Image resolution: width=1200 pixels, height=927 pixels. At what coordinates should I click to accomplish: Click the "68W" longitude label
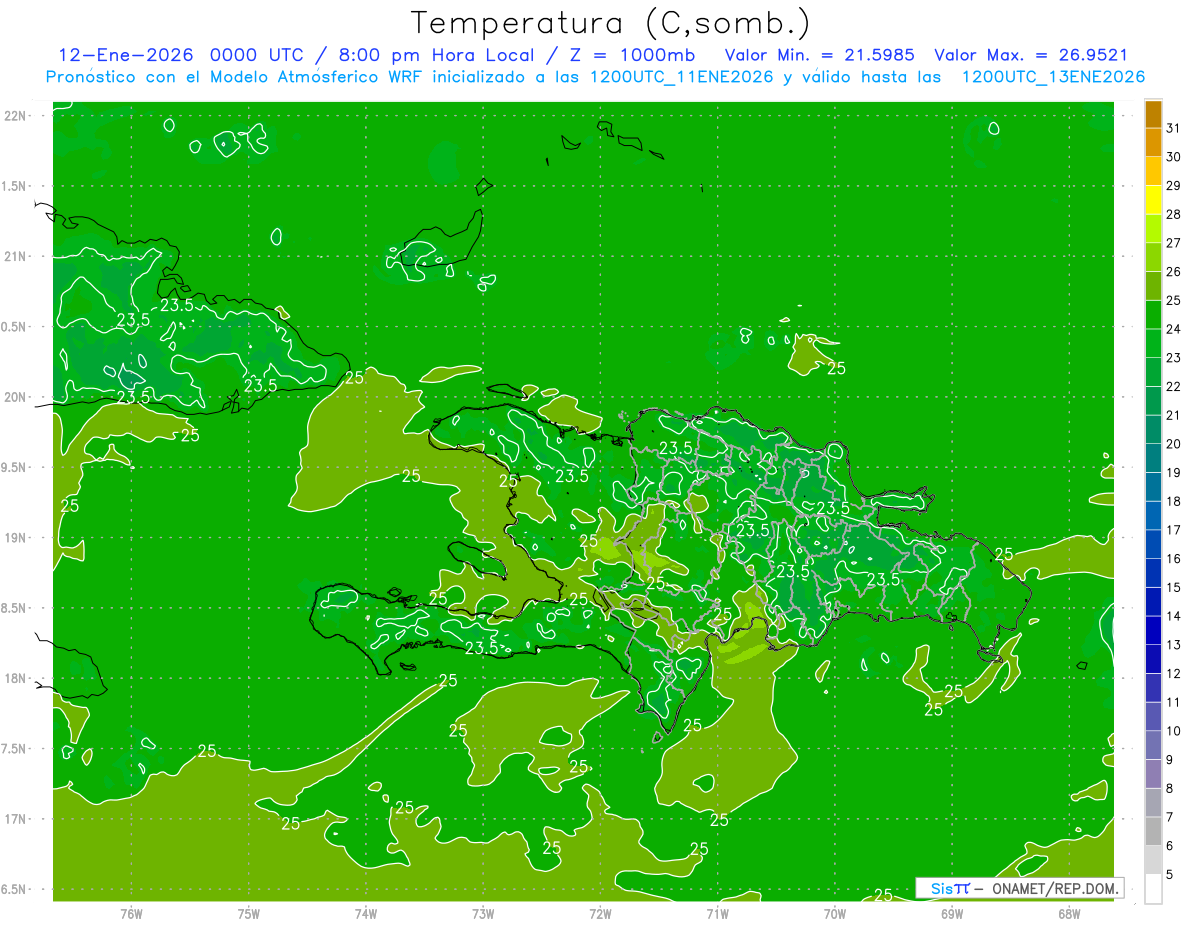(x=1069, y=914)
